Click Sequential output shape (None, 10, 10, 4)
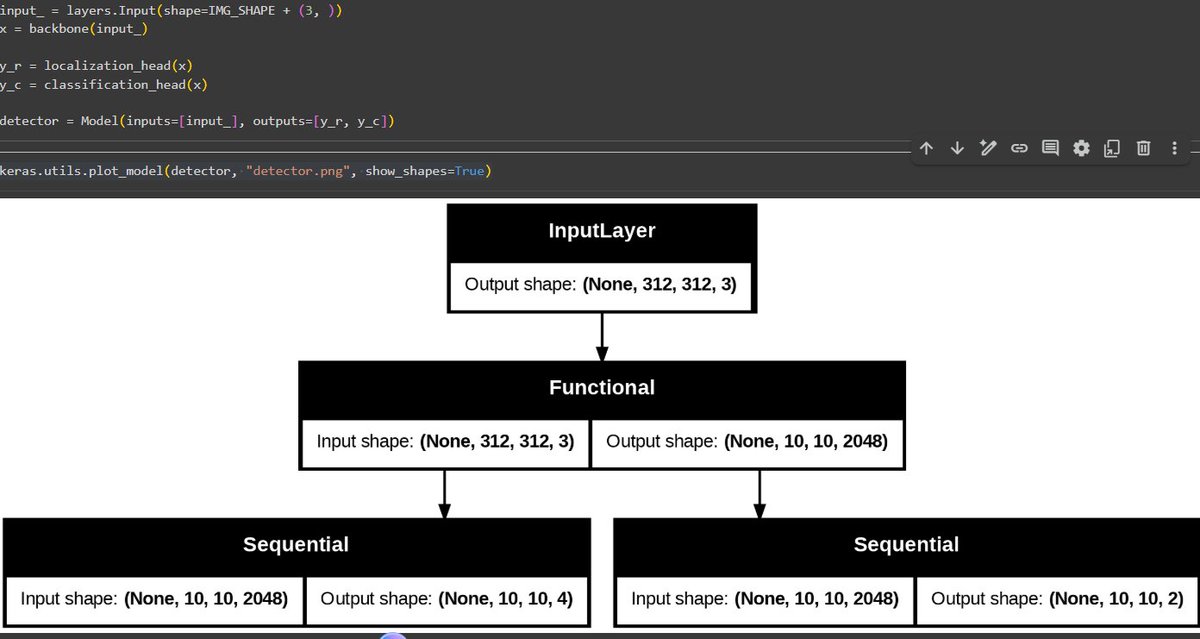This screenshot has height=639, width=1200. point(446,600)
